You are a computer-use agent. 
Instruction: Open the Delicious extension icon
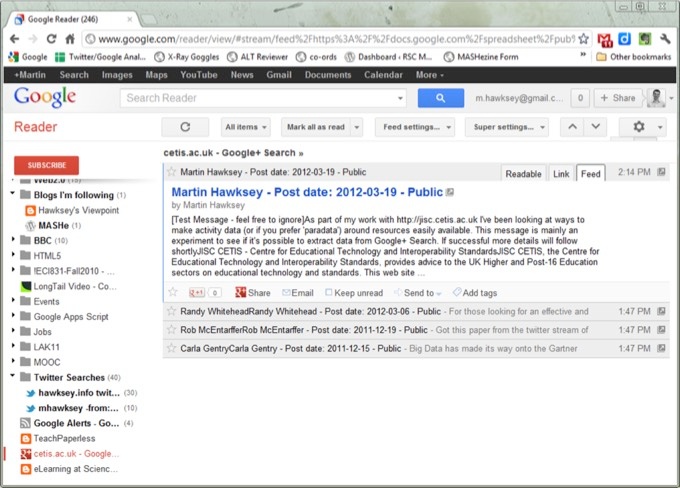pyautogui.click(x=624, y=39)
